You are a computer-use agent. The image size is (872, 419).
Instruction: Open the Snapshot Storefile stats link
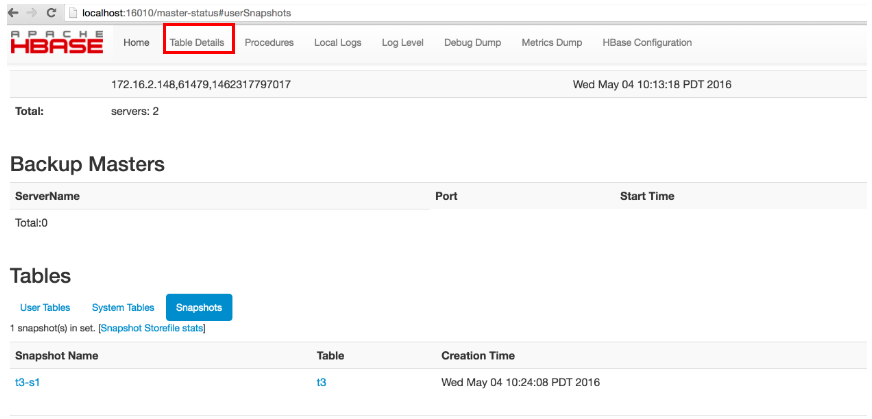point(152,328)
